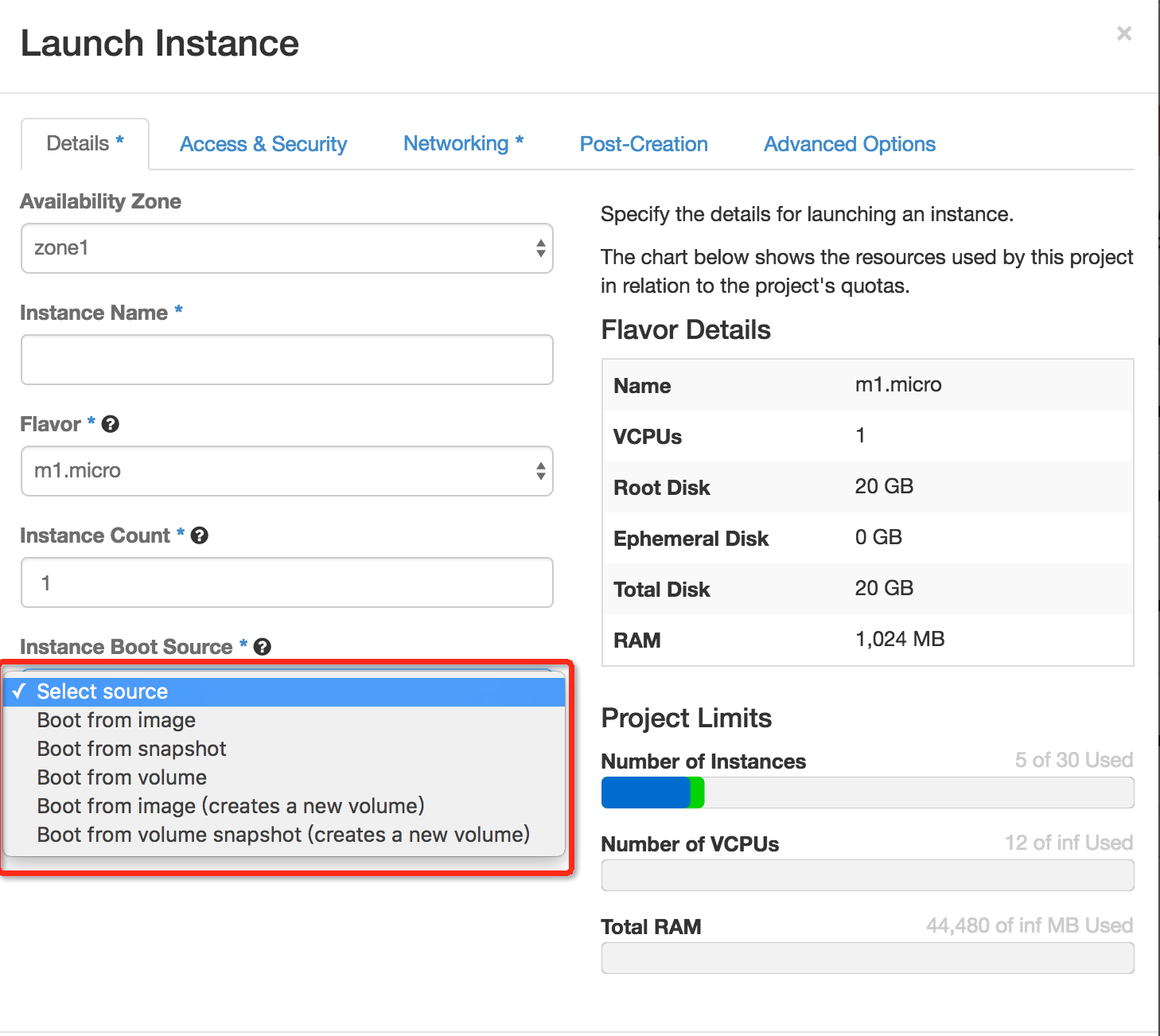Image resolution: width=1160 pixels, height=1036 pixels.
Task: Click the stepper arrows on the m1.micro selector
Action: point(540,471)
